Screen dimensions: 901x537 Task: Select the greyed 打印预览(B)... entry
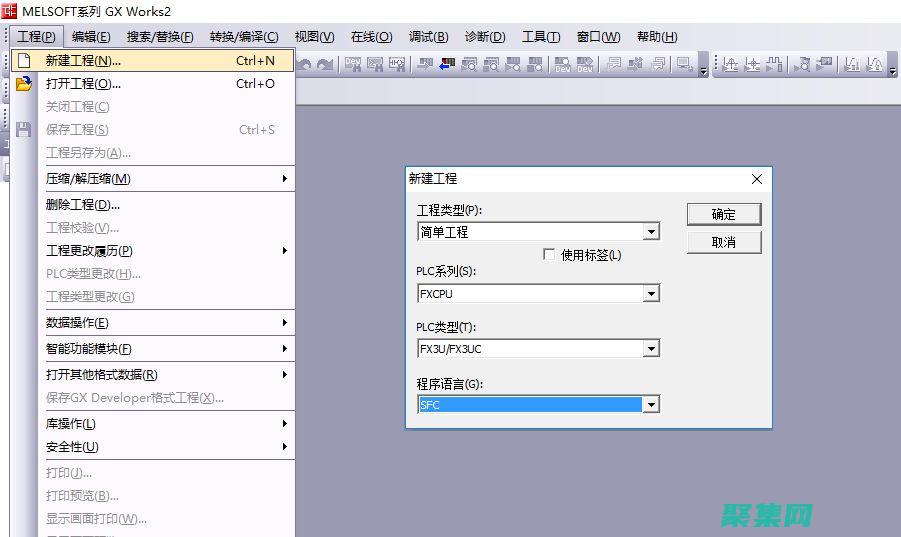pos(167,496)
